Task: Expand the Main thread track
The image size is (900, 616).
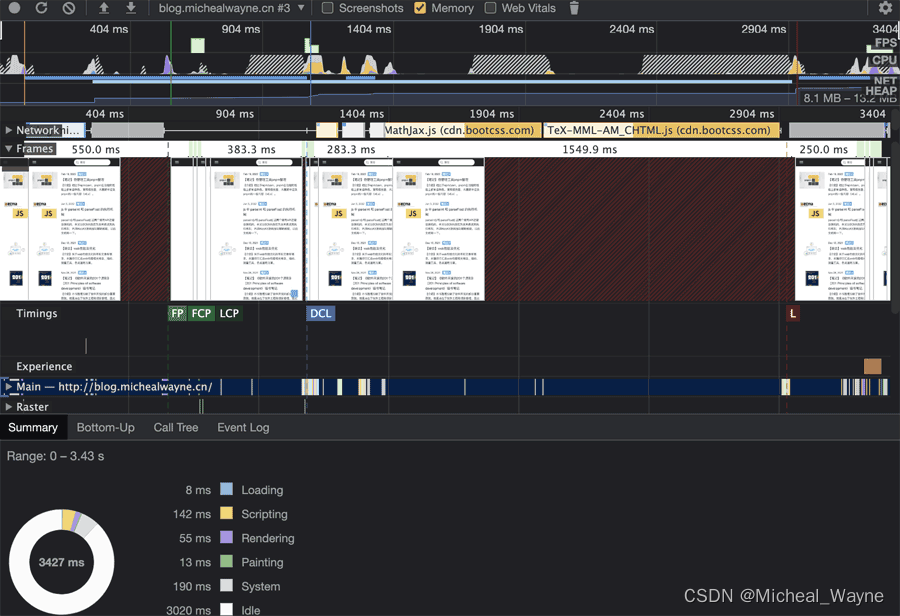Action: tap(9, 387)
